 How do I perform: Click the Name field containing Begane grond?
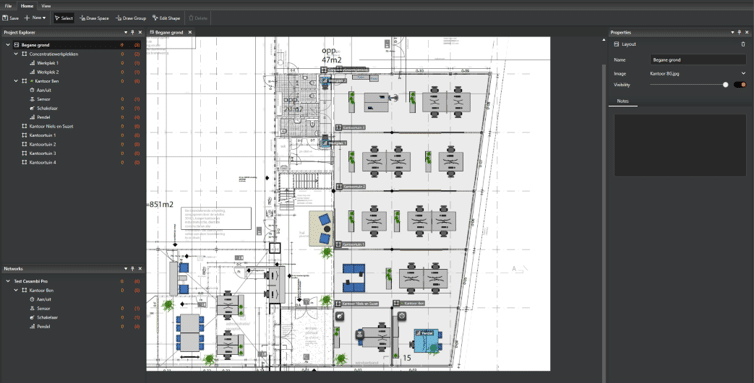pos(698,60)
